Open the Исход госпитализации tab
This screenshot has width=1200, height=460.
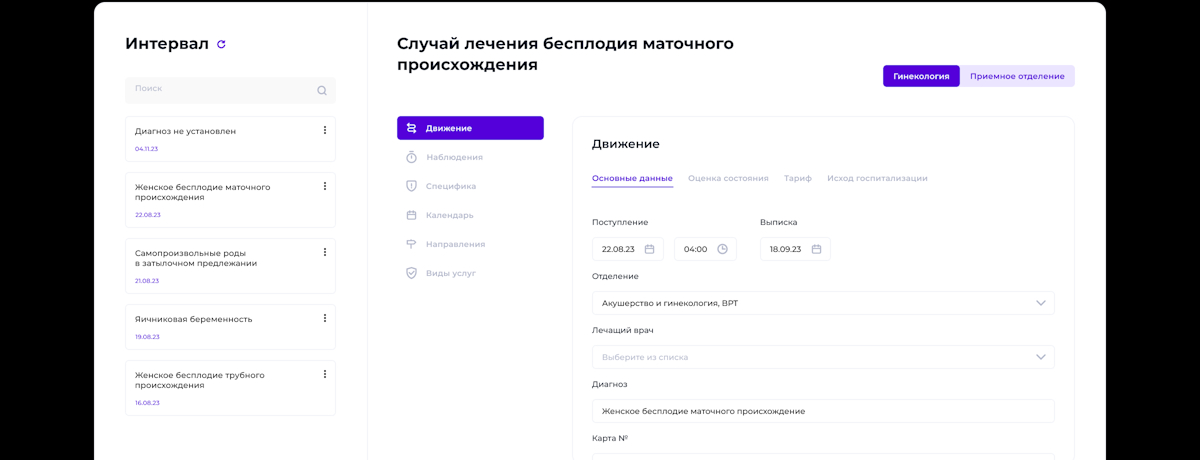click(x=877, y=178)
